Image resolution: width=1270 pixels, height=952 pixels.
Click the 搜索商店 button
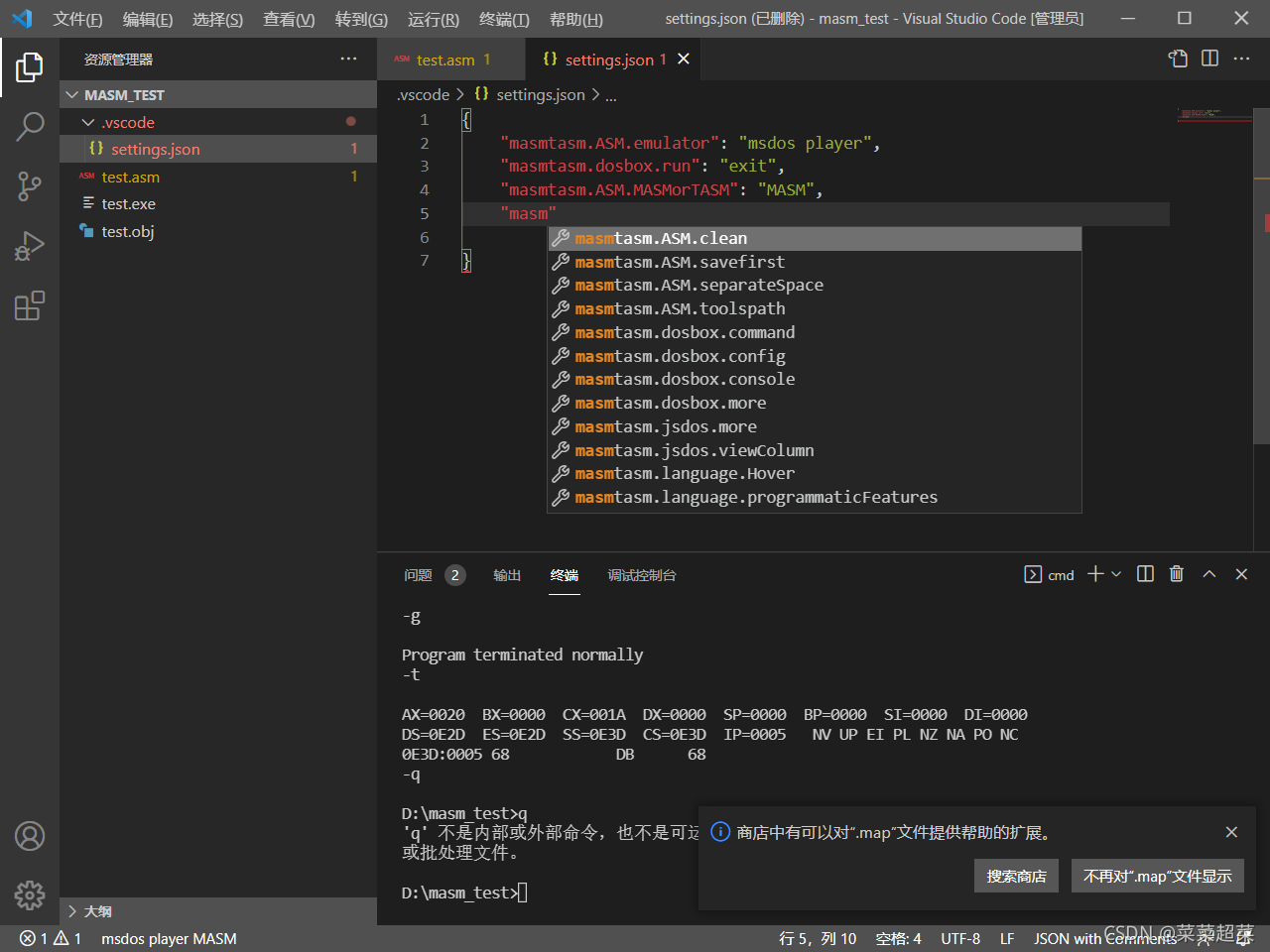pyautogui.click(x=1016, y=876)
